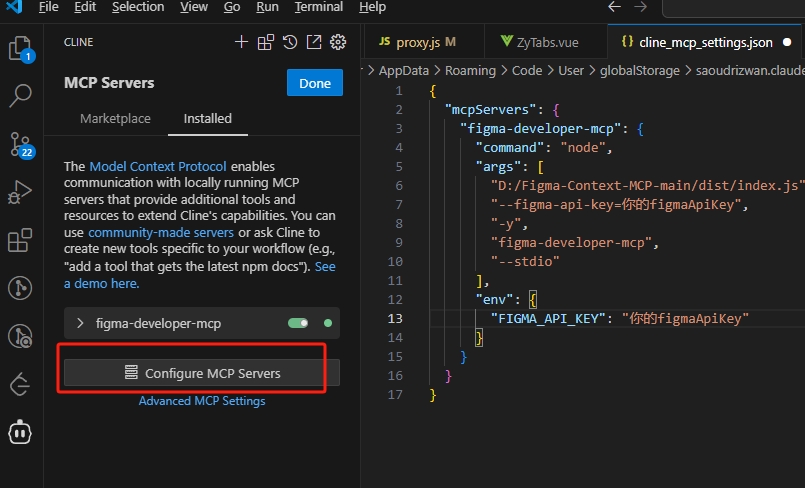Click the User breadcrumb segment
805x488 pixels.
571,70
